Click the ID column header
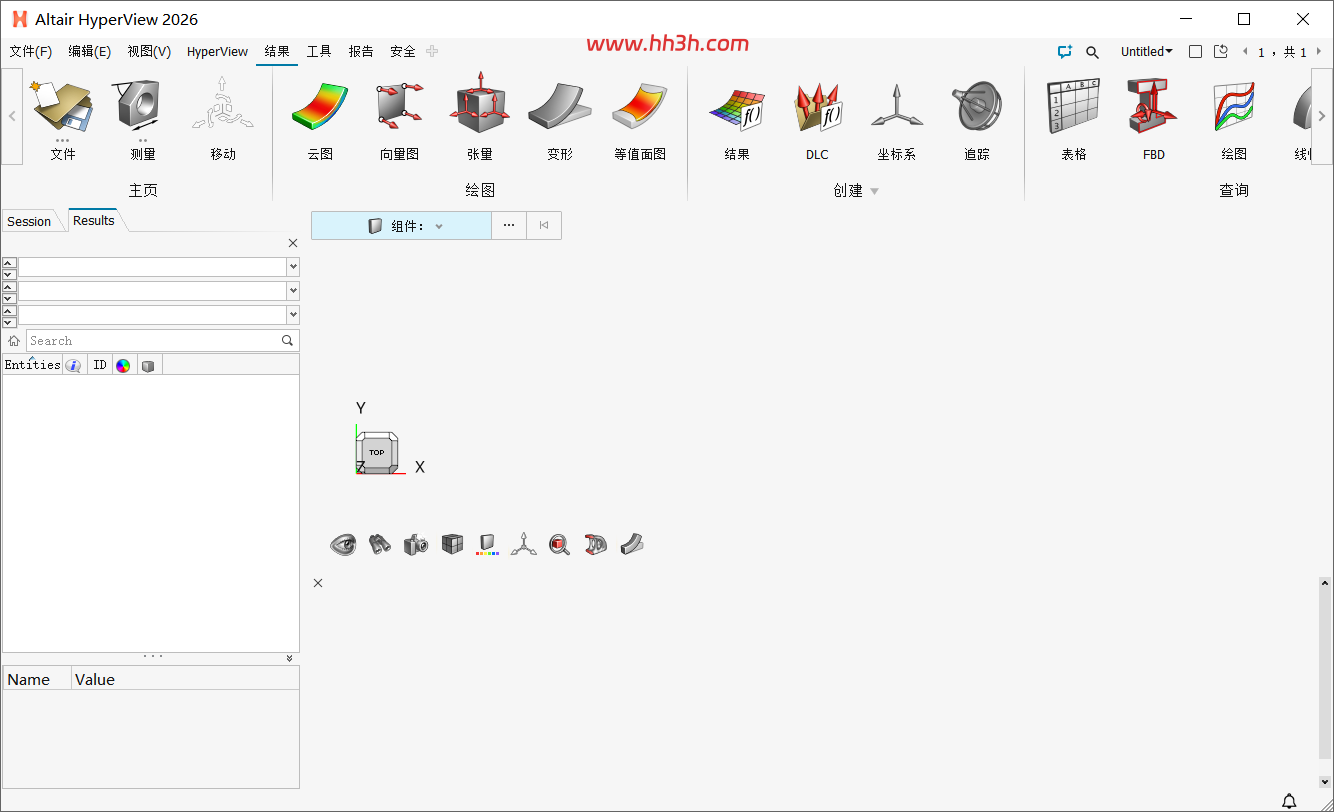This screenshot has width=1334, height=812. 100,365
